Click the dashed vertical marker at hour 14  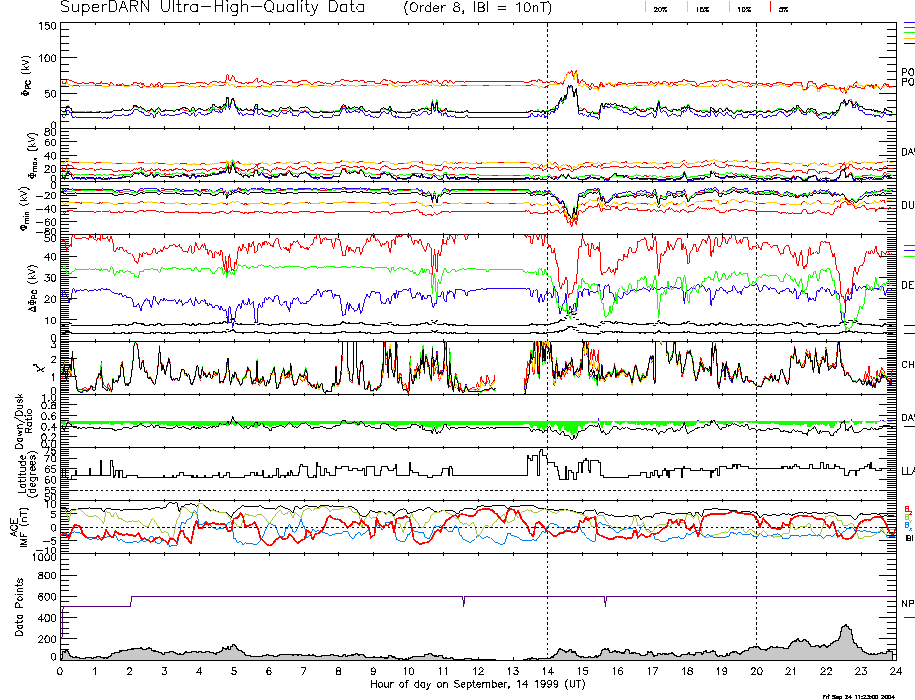[x=548, y=300]
